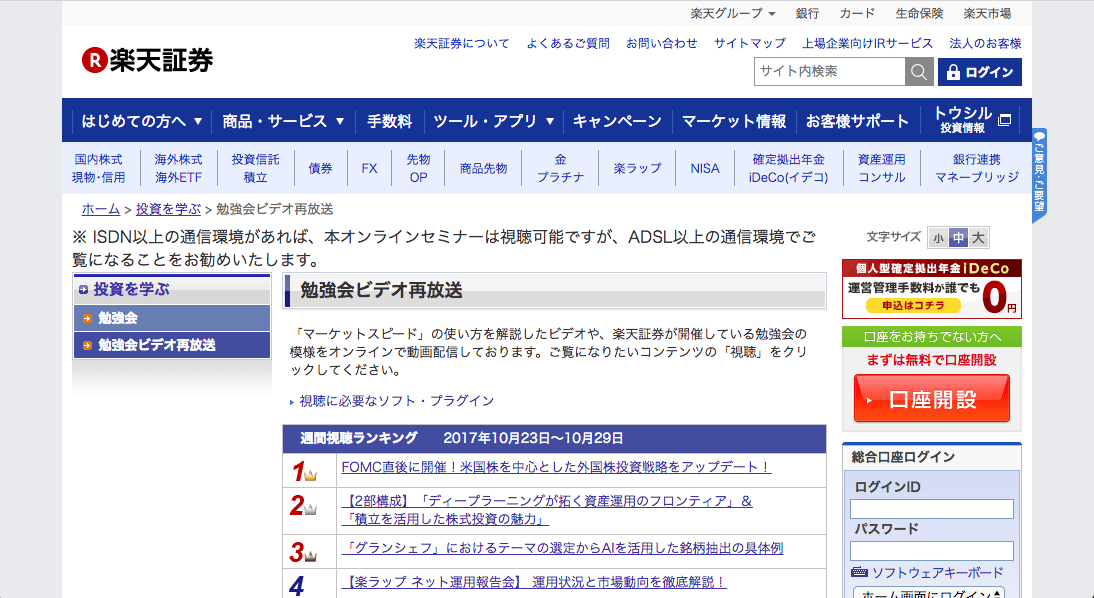Click the サイト内検索 search box
The width and height of the screenshot is (1094, 598).
(x=829, y=72)
